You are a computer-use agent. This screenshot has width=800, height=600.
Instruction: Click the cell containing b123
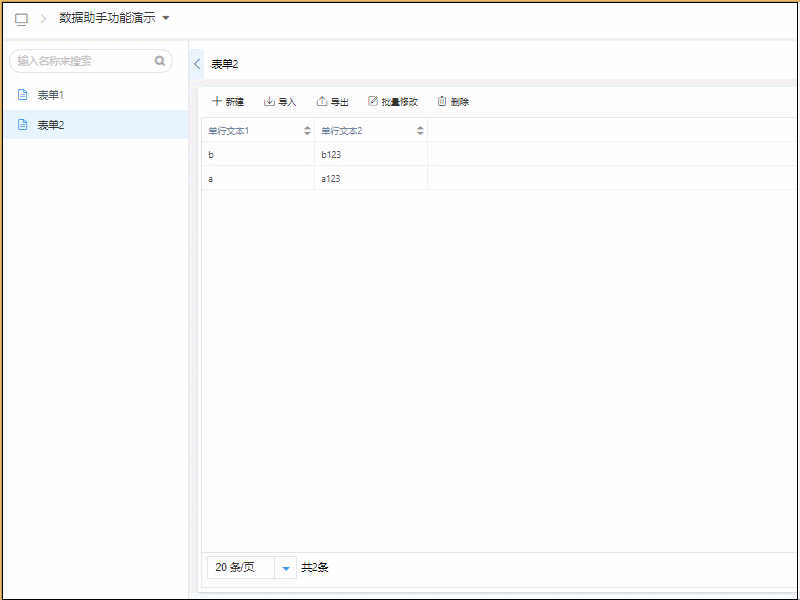(x=331, y=155)
